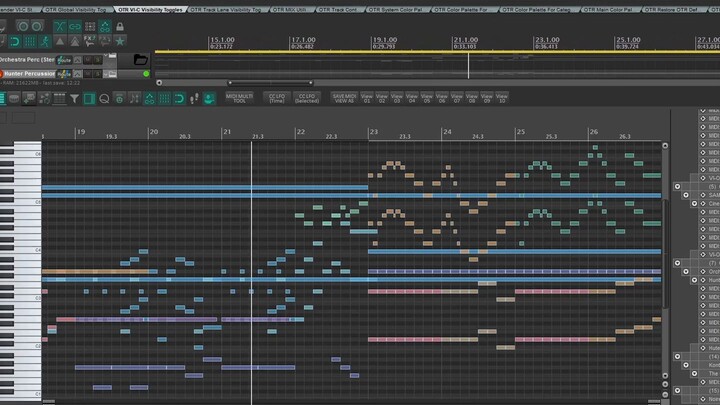Image resolution: width=720 pixels, height=405 pixels.
Task: Solo the Hunter Percussion track
Action: tap(98, 73)
